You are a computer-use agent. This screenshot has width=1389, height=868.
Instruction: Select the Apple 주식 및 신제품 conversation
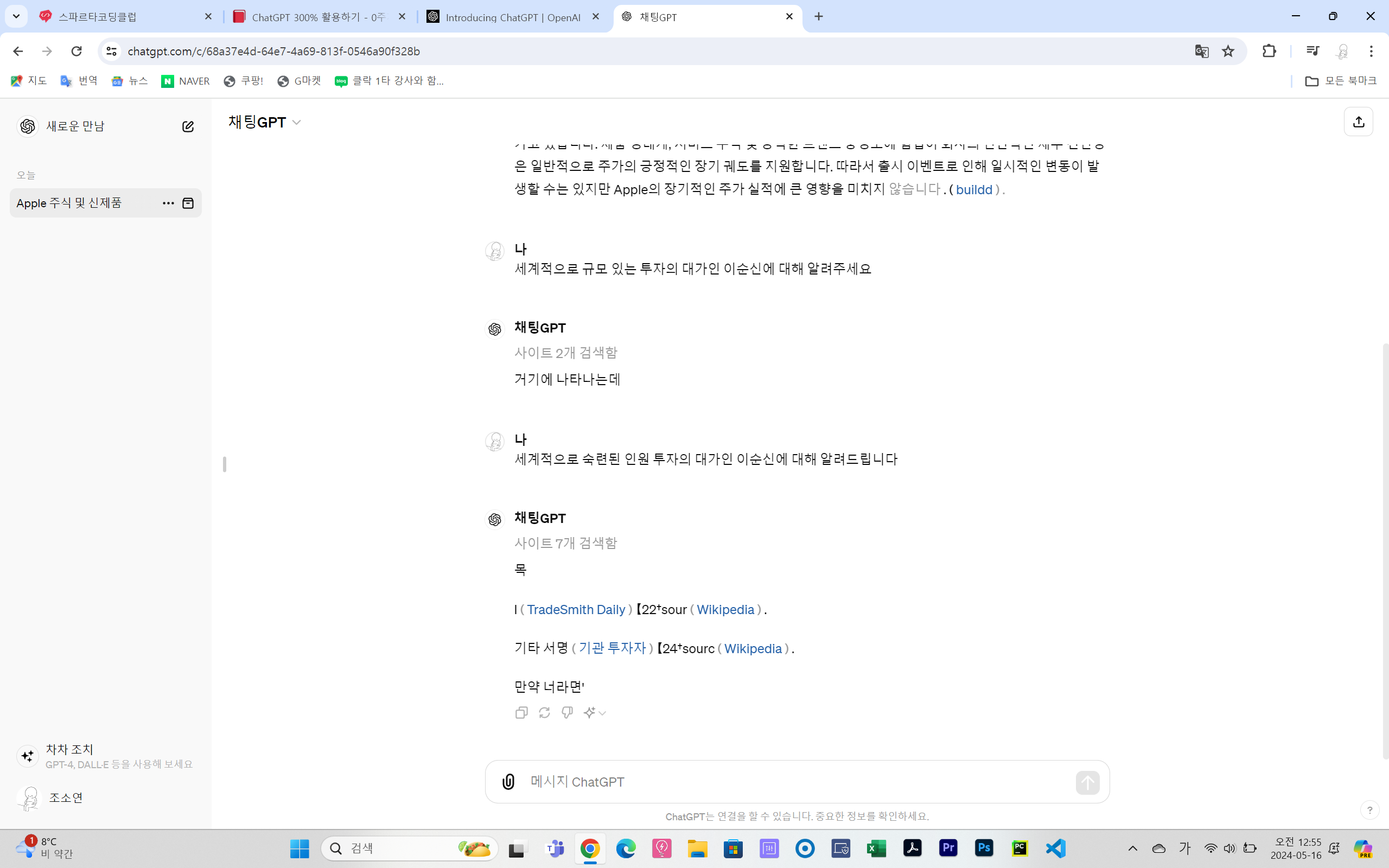(106, 203)
